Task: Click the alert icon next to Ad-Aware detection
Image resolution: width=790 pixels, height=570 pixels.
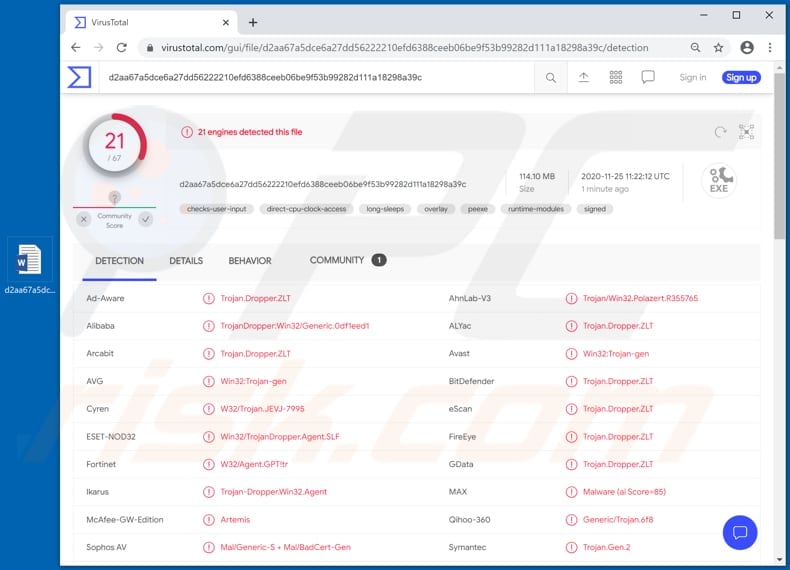Action: point(209,298)
